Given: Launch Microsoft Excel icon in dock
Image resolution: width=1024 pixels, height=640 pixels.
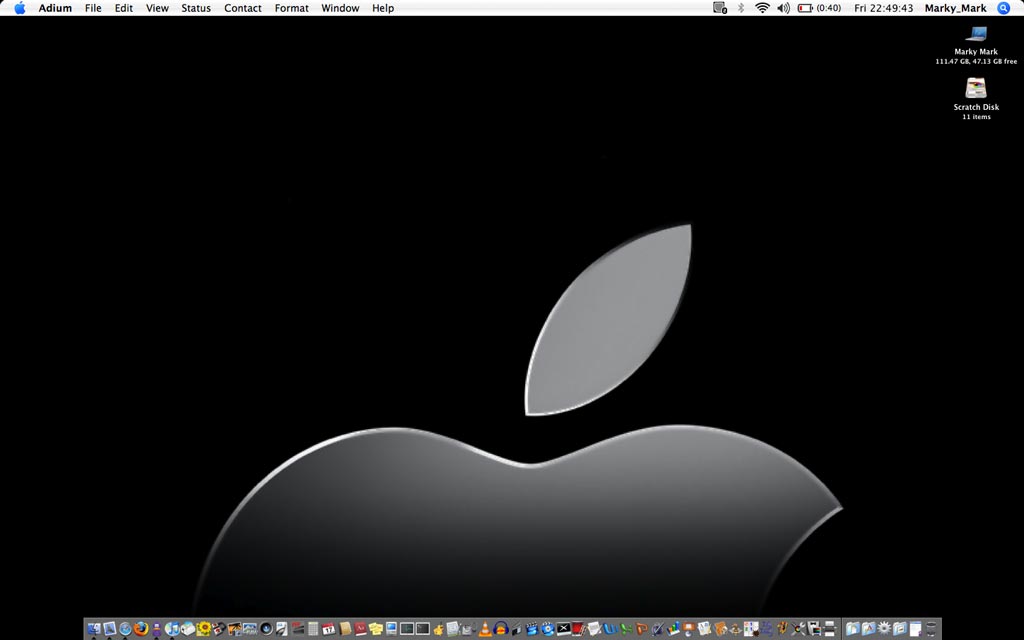Looking at the screenshot, I should click(x=626, y=630).
